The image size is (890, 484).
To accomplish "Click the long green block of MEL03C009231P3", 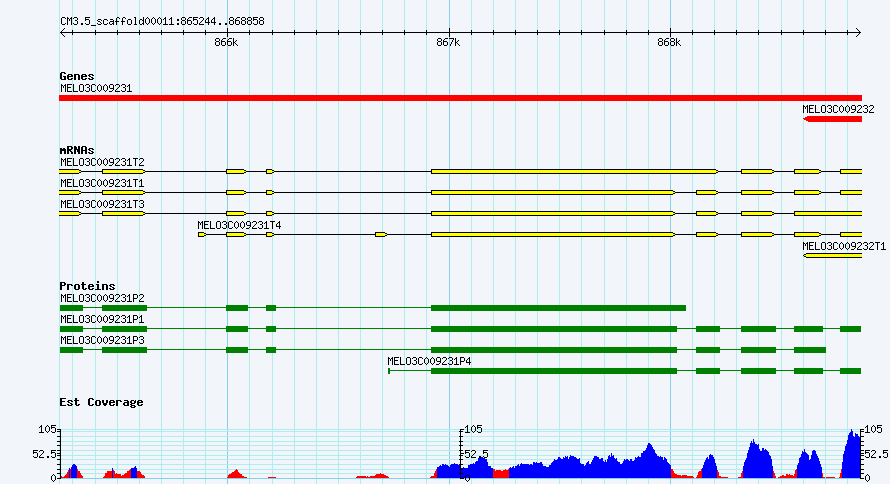I will pos(554,350).
